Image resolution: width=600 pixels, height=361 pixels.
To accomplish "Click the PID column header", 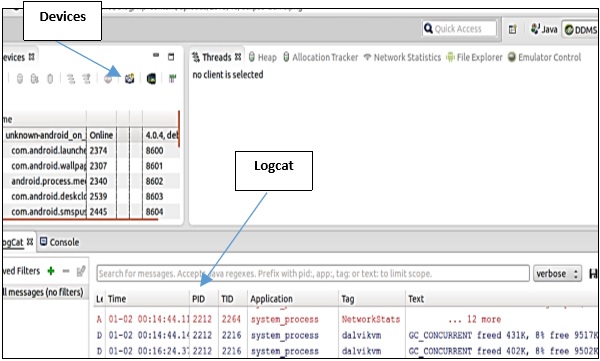I will point(204,299).
